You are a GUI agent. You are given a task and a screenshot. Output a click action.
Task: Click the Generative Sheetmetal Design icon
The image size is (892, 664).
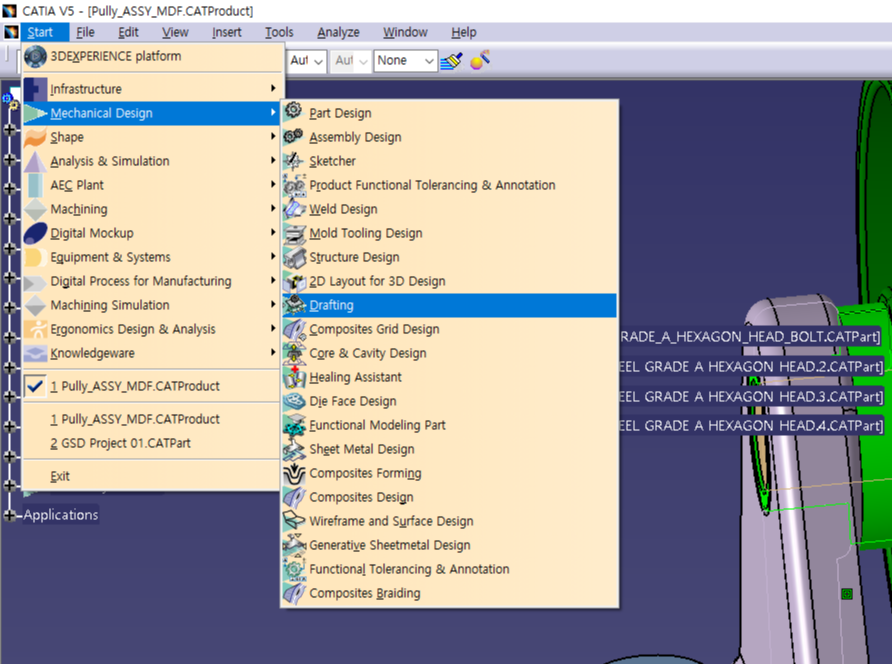click(294, 545)
